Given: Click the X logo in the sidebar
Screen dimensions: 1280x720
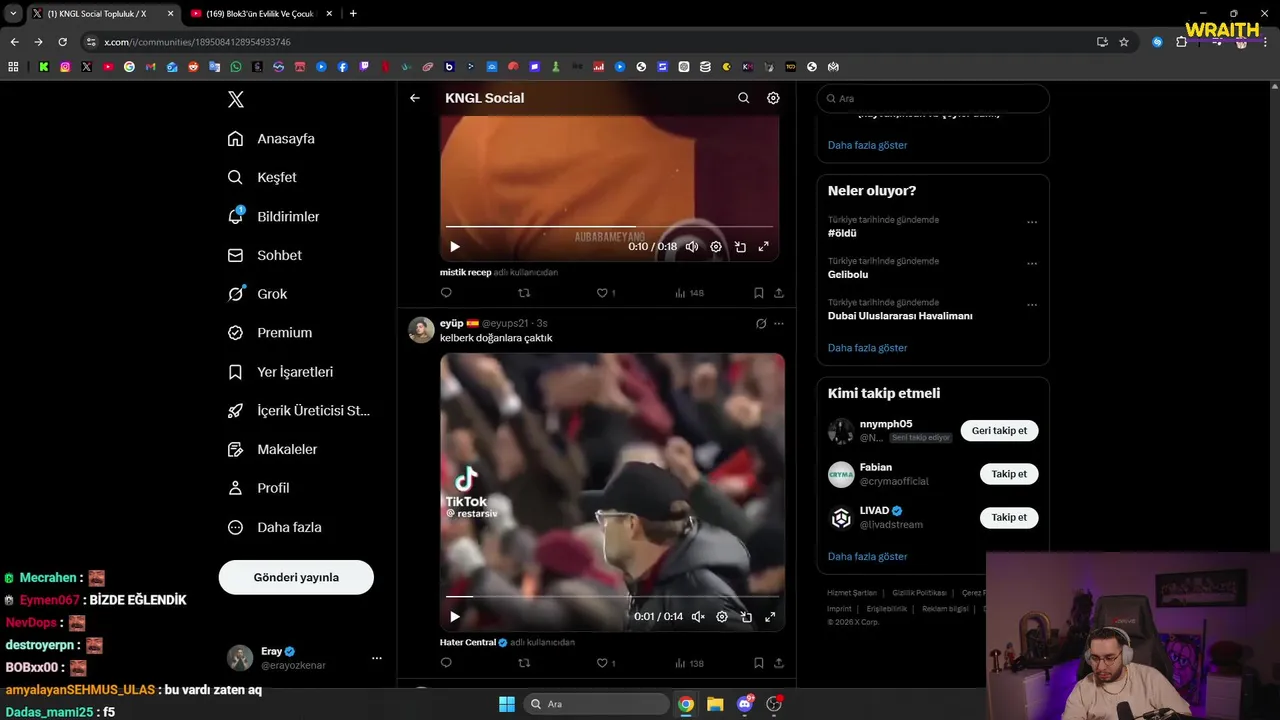Looking at the screenshot, I should click(236, 99).
